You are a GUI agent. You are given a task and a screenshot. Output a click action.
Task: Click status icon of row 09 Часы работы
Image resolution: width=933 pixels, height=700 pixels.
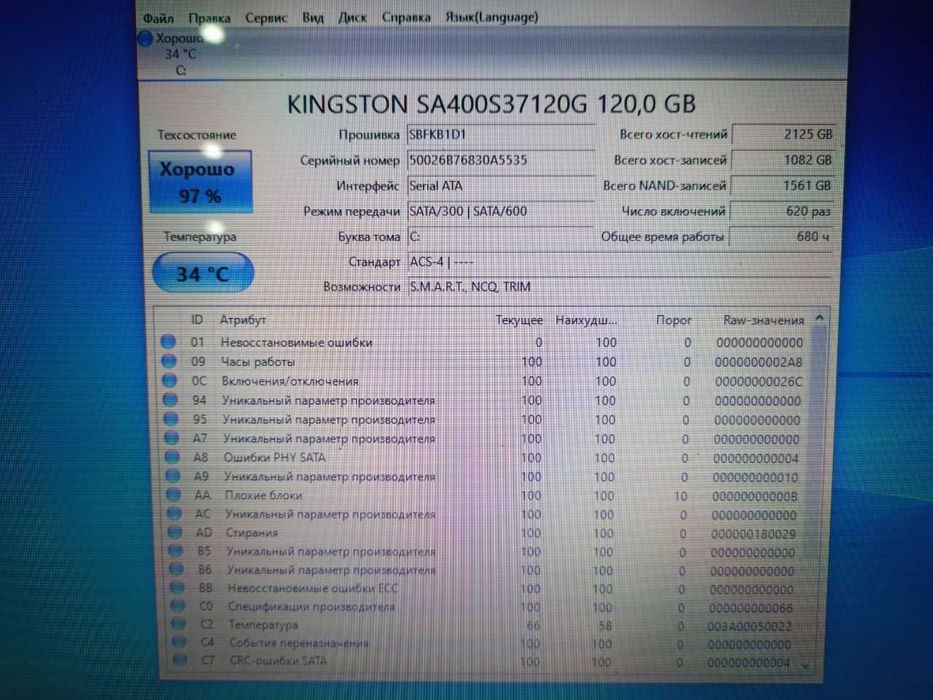tap(169, 361)
